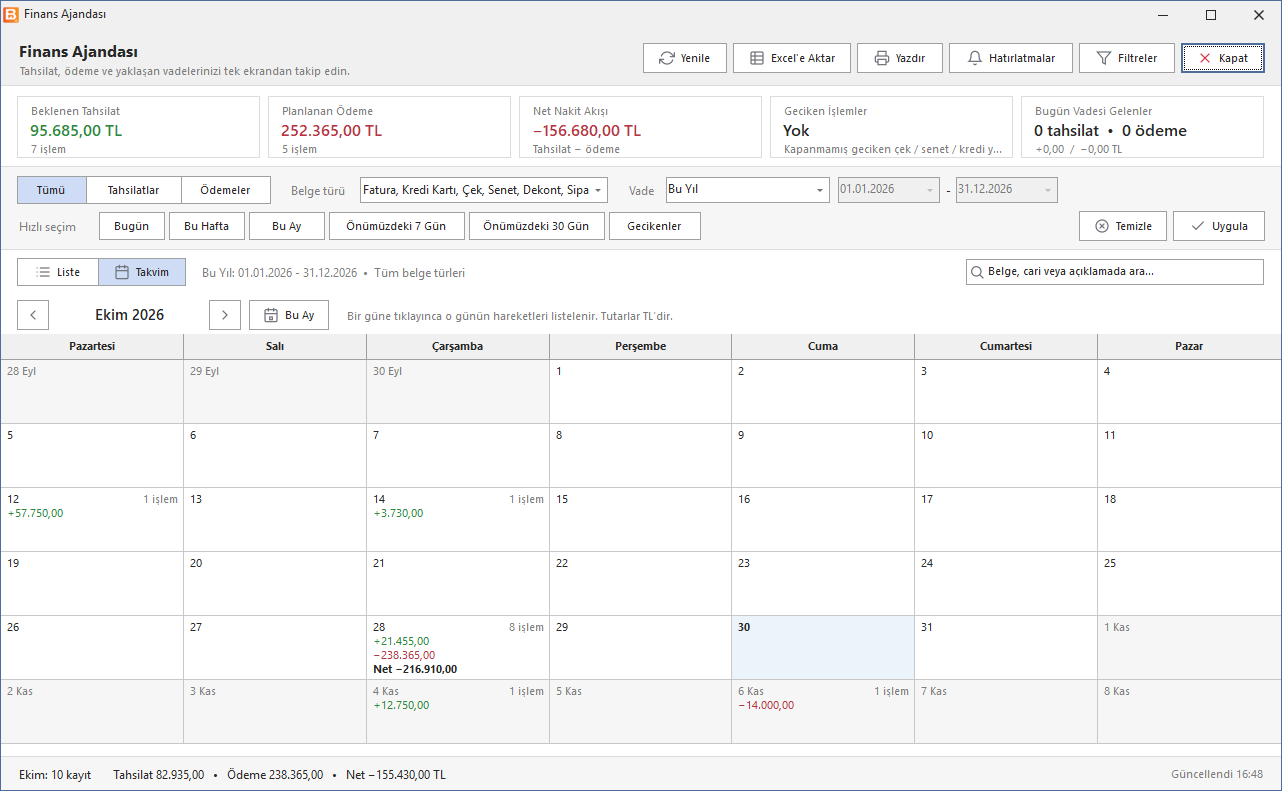Go to next month with right arrow
Image resolution: width=1282 pixels, height=791 pixels.
pos(225,315)
